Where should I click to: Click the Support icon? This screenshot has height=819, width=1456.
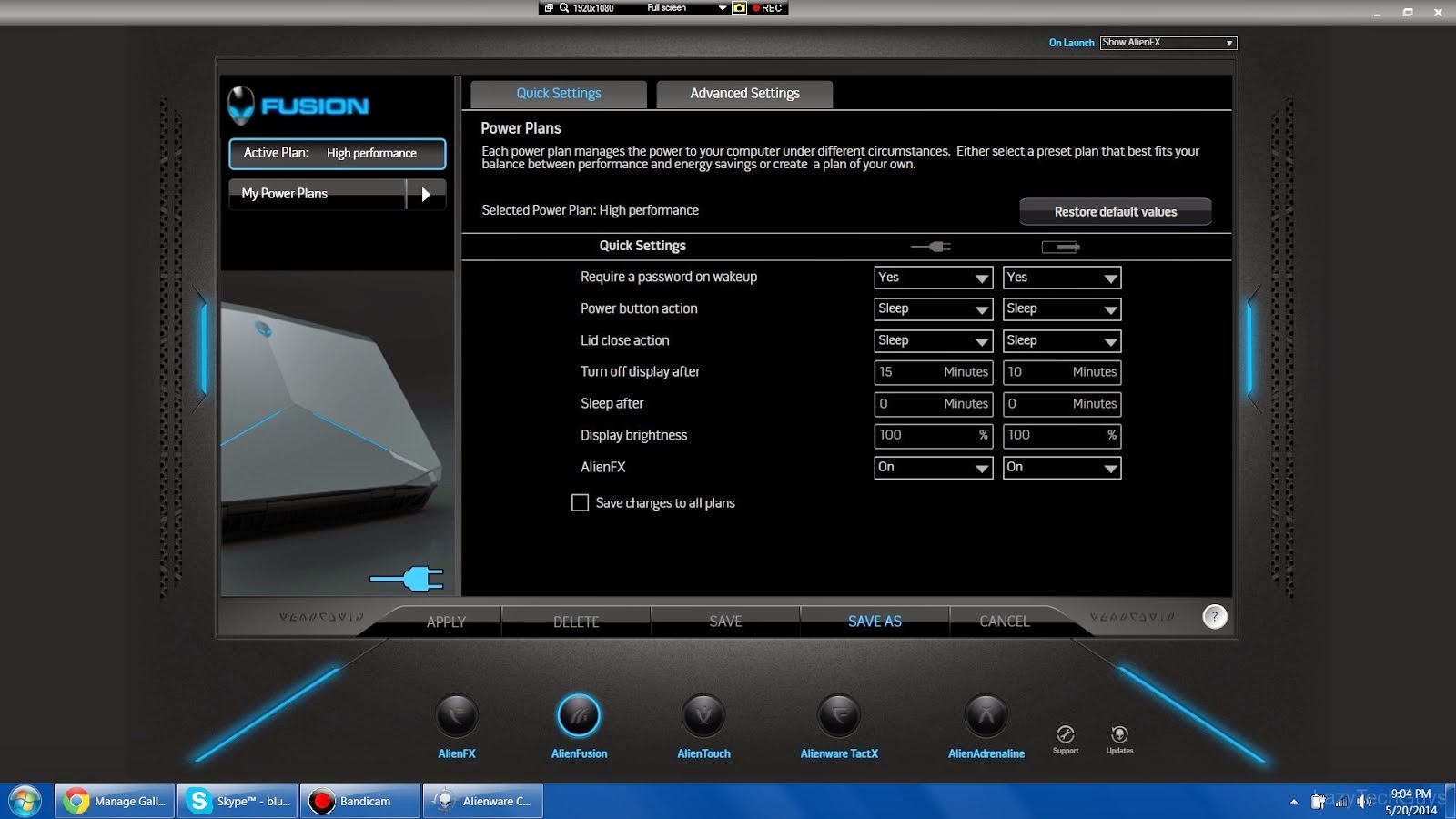(1066, 734)
